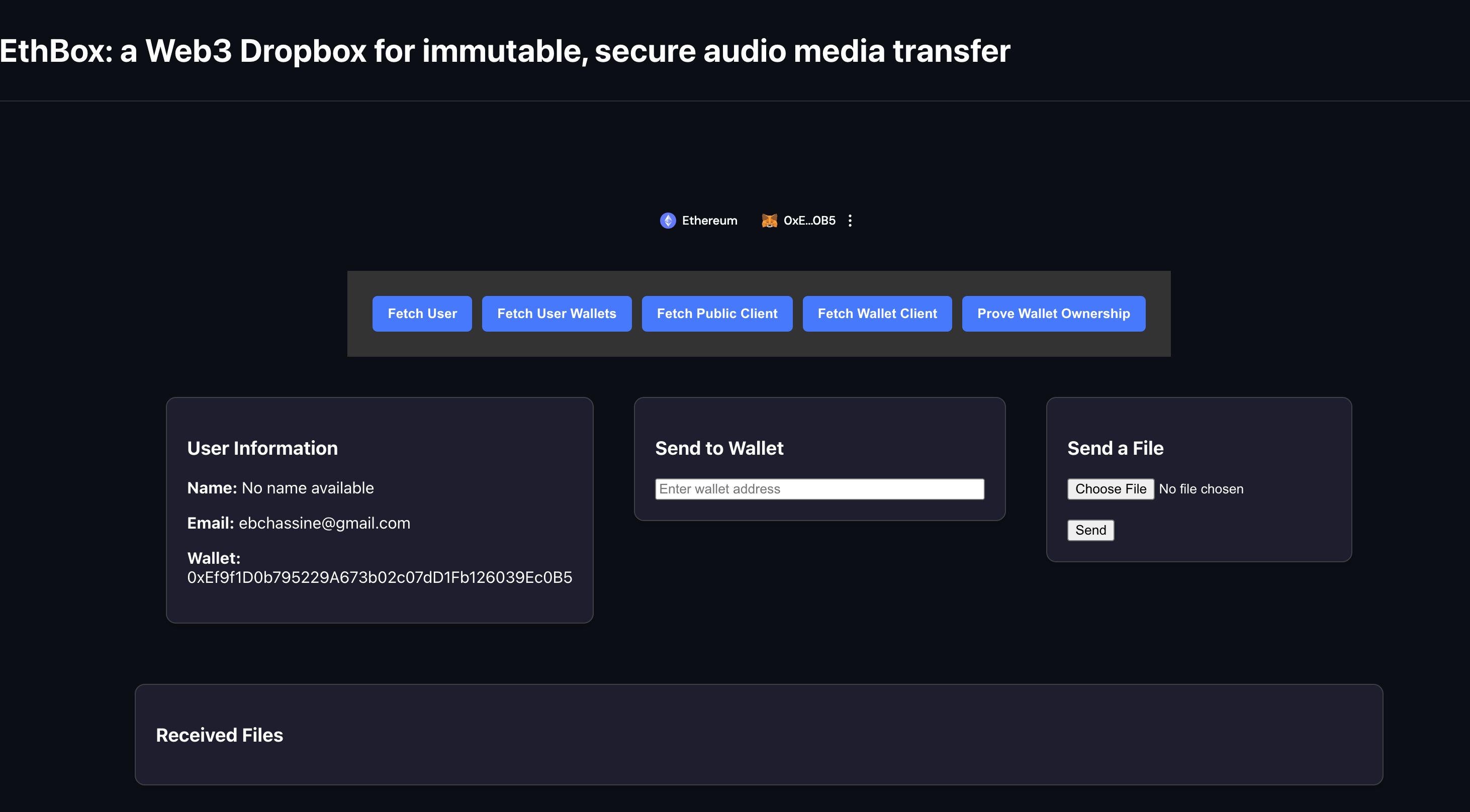Image resolution: width=1470 pixels, height=812 pixels.
Task: Toggle wallet connection via MetaMask icon
Action: point(770,221)
